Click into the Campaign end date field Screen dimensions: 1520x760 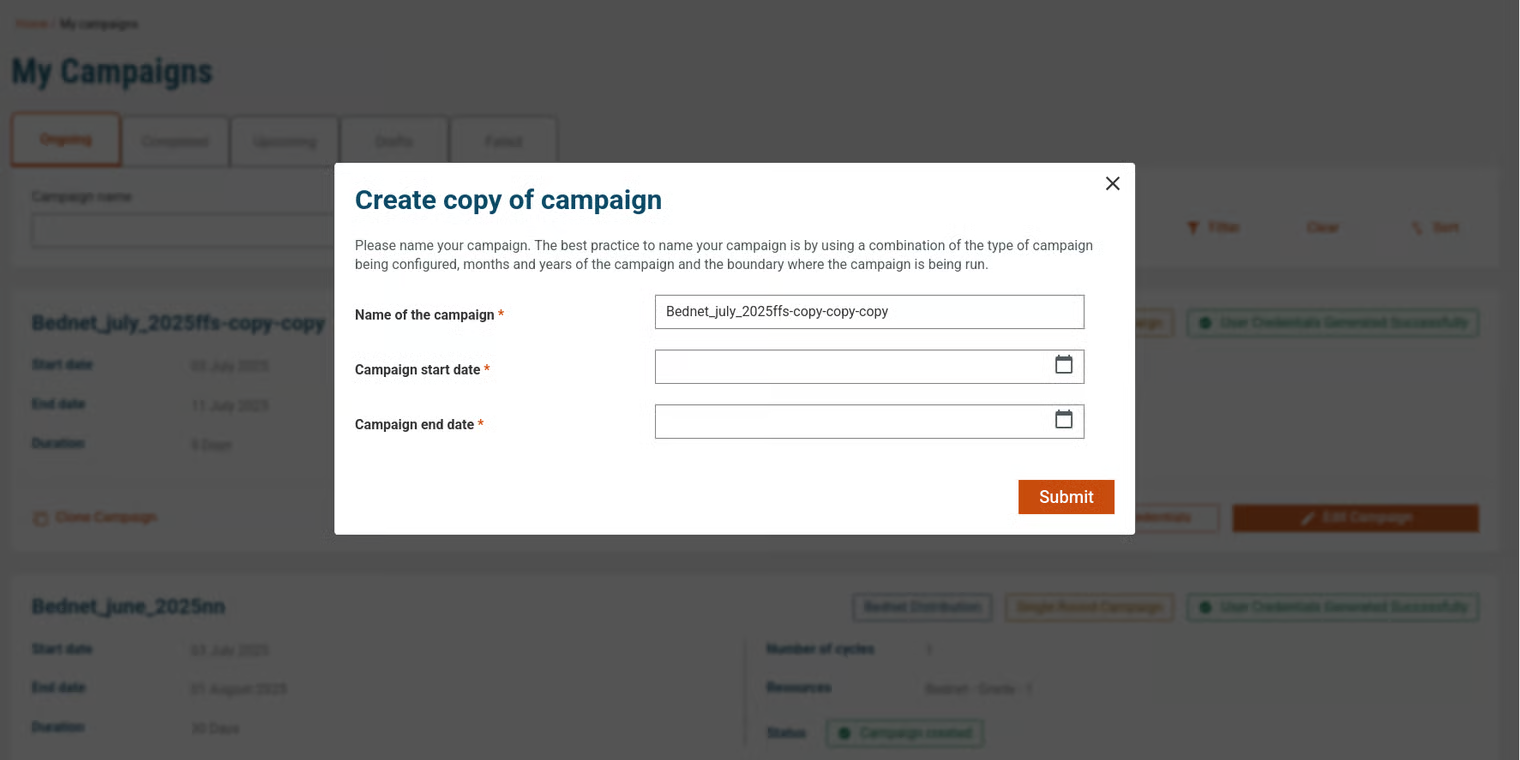coord(850,422)
